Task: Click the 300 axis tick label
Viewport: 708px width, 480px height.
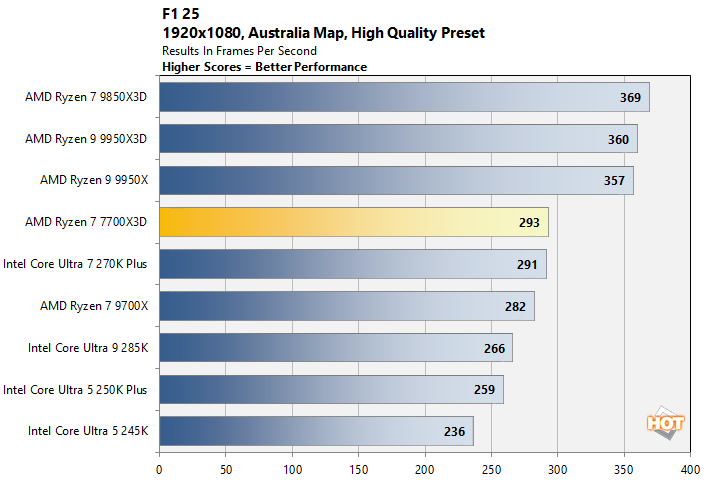Action: [x=558, y=470]
